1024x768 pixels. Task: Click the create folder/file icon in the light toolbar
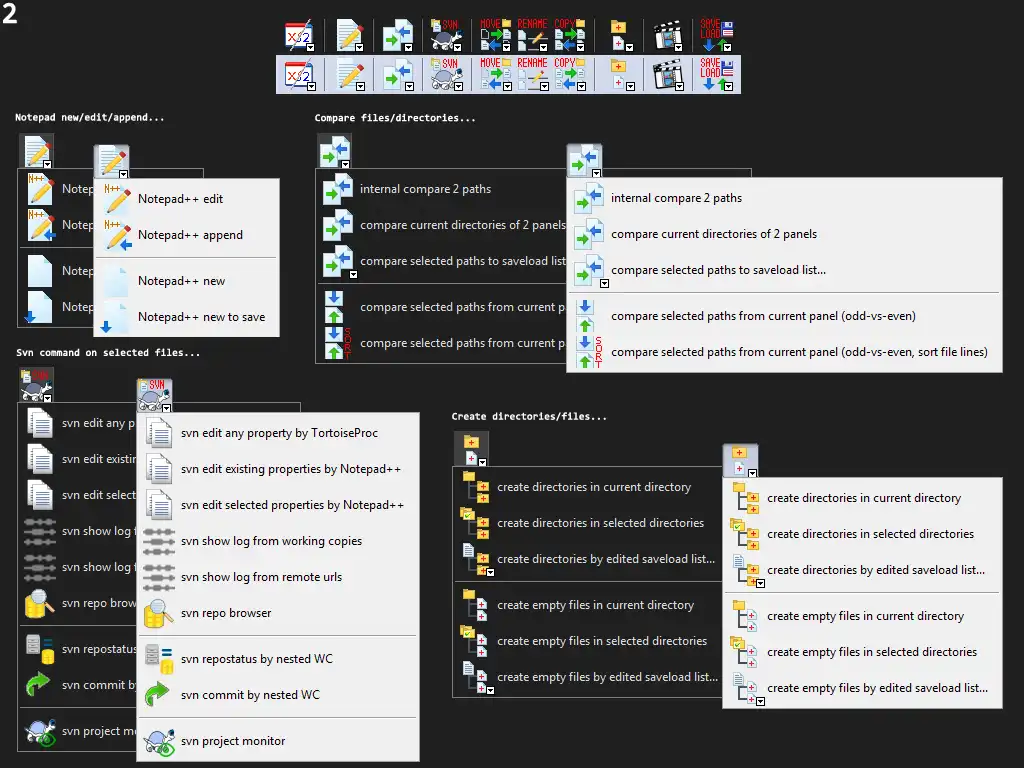pyautogui.click(x=620, y=75)
